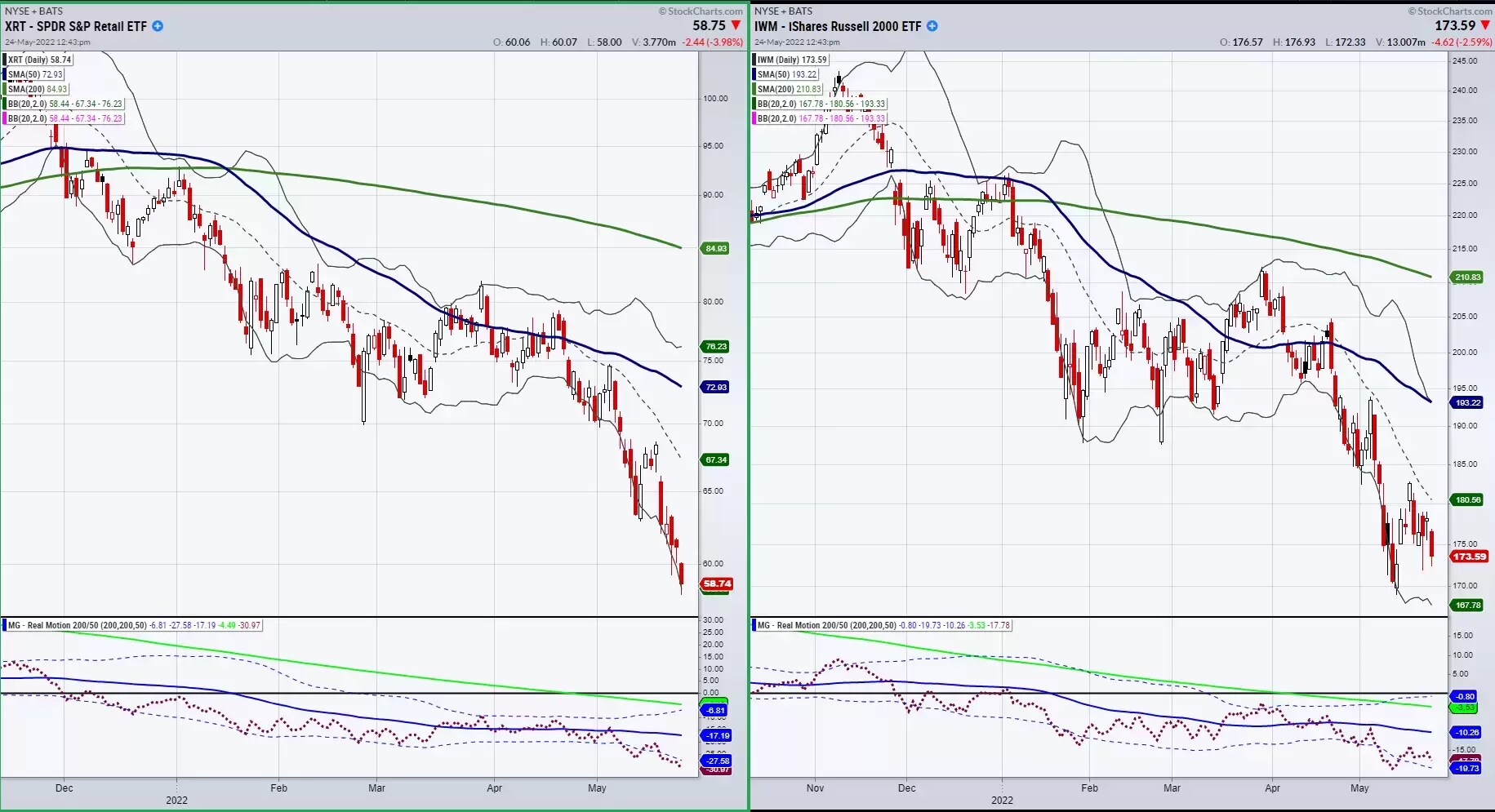Click the IWM - iShares Russell 2000 ETF title
The image size is (1495, 812).
pyautogui.click(x=838, y=26)
